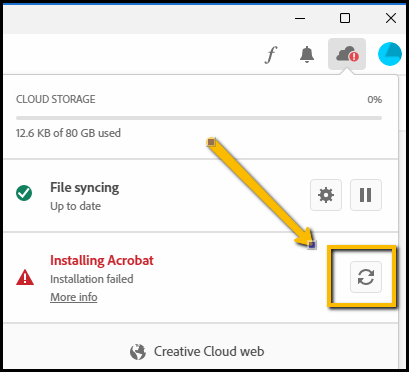Minimize the Creative Cloud window
Screen dimensions: 409x372
click(300, 18)
